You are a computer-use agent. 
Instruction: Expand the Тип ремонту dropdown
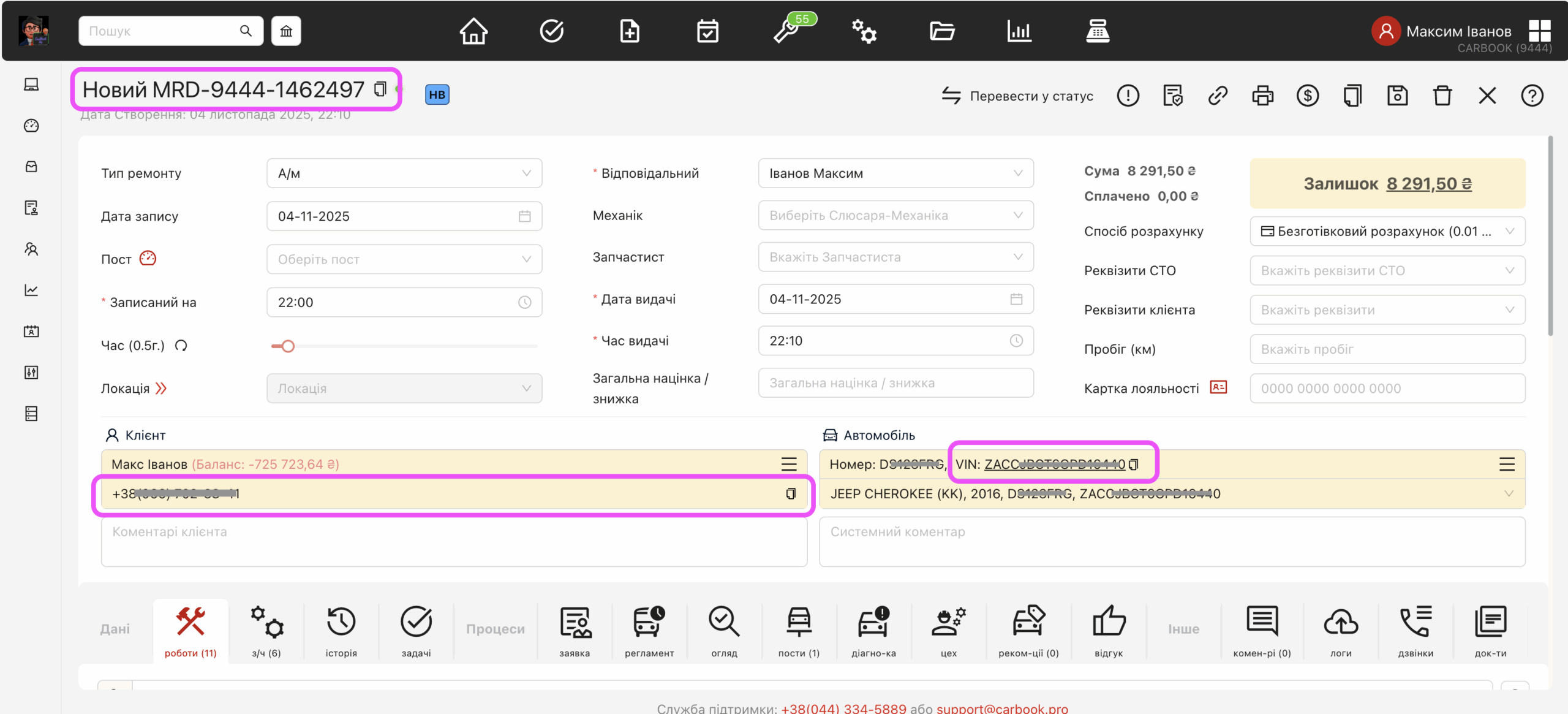coord(404,173)
